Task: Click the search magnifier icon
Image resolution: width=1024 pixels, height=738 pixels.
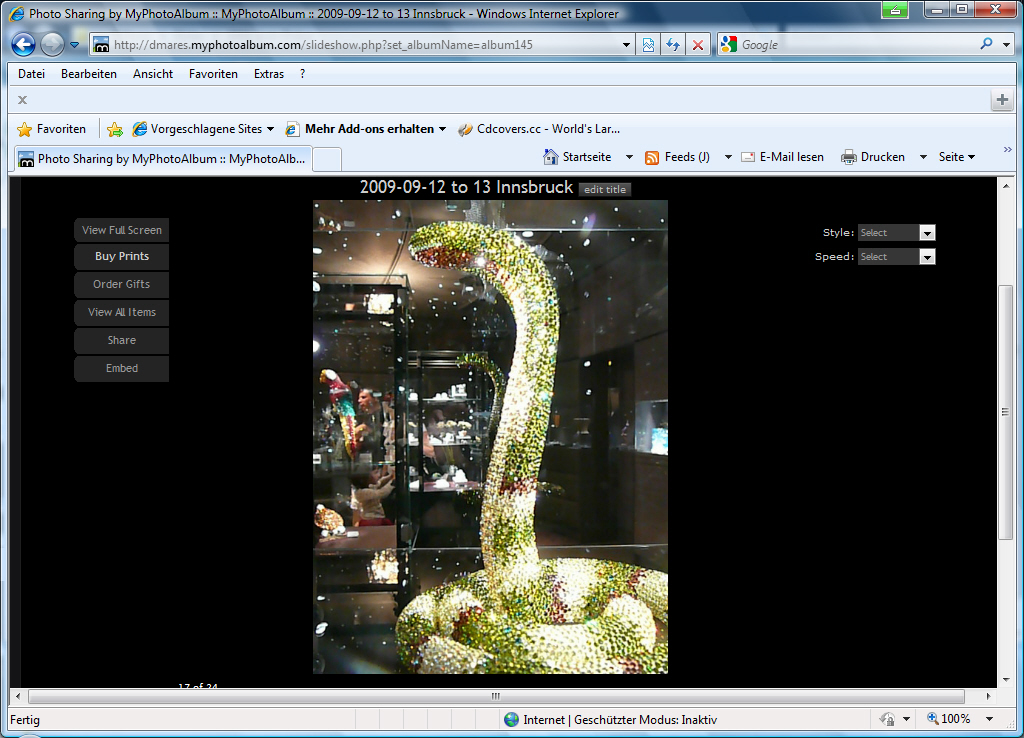Action: tap(986, 45)
